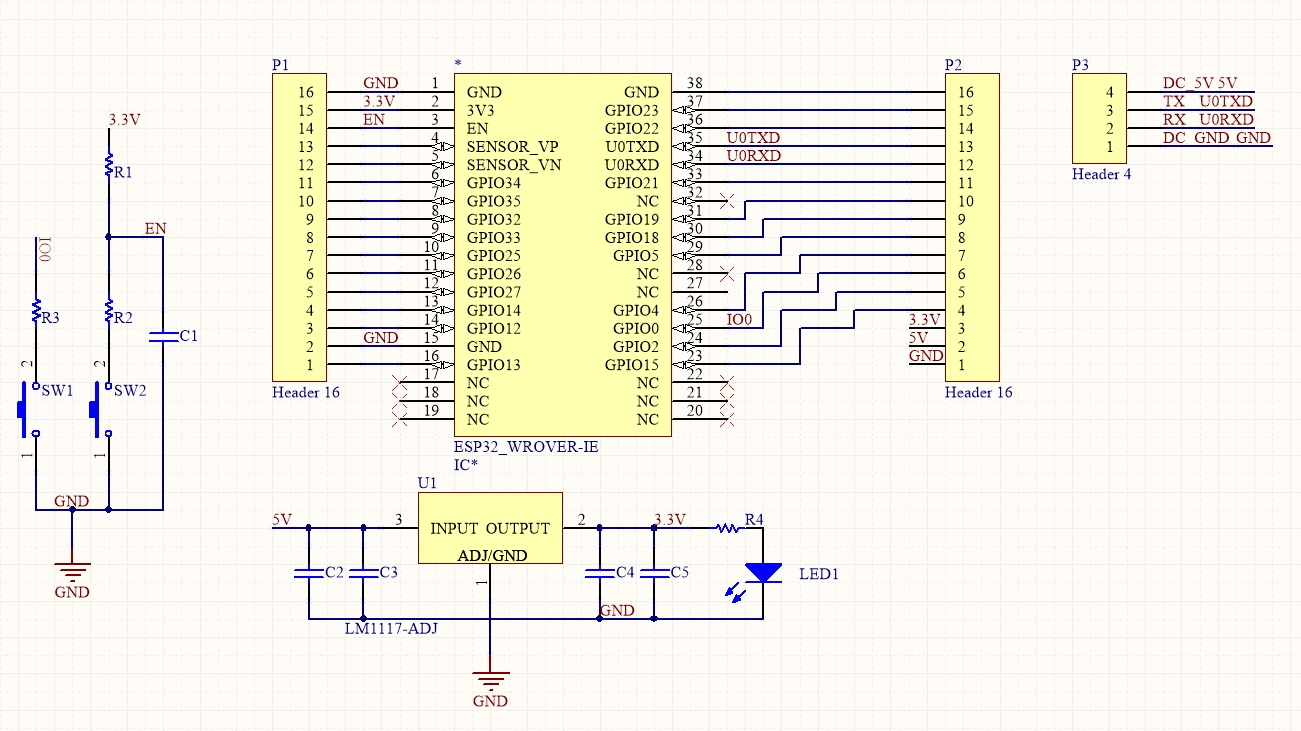Click the no-connect X at pin 22
The width and height of the screenshot is (1301, 731).
727,383
